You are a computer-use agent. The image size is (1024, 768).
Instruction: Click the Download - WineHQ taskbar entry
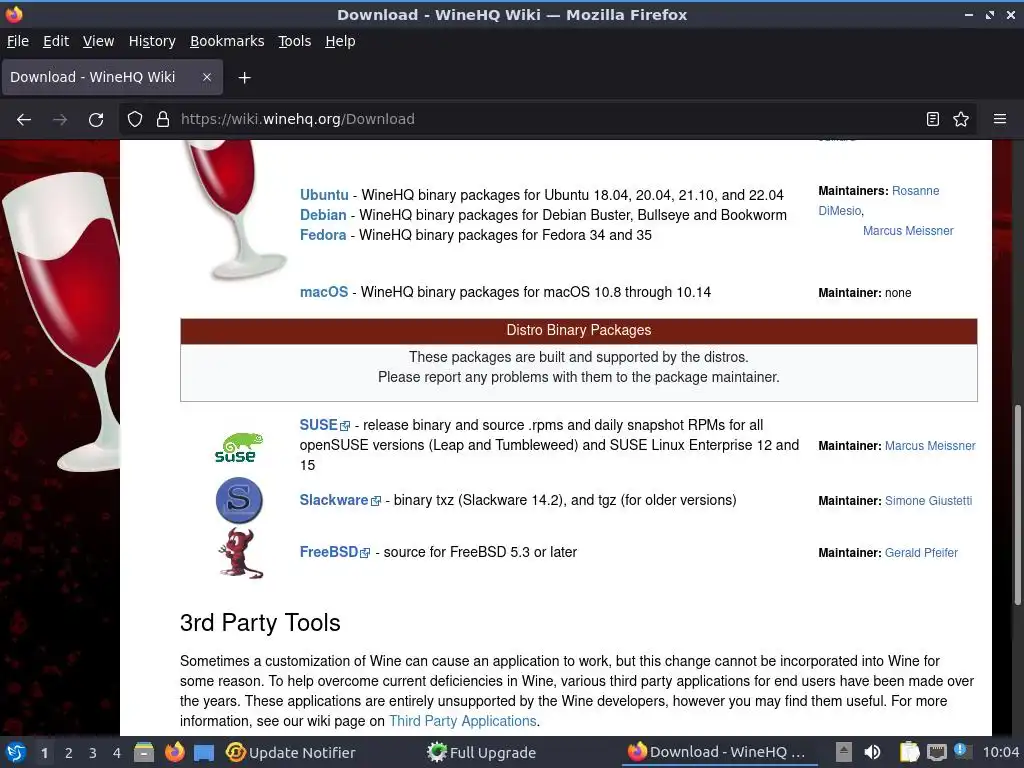pyautogui.click(x=717, y=752)
